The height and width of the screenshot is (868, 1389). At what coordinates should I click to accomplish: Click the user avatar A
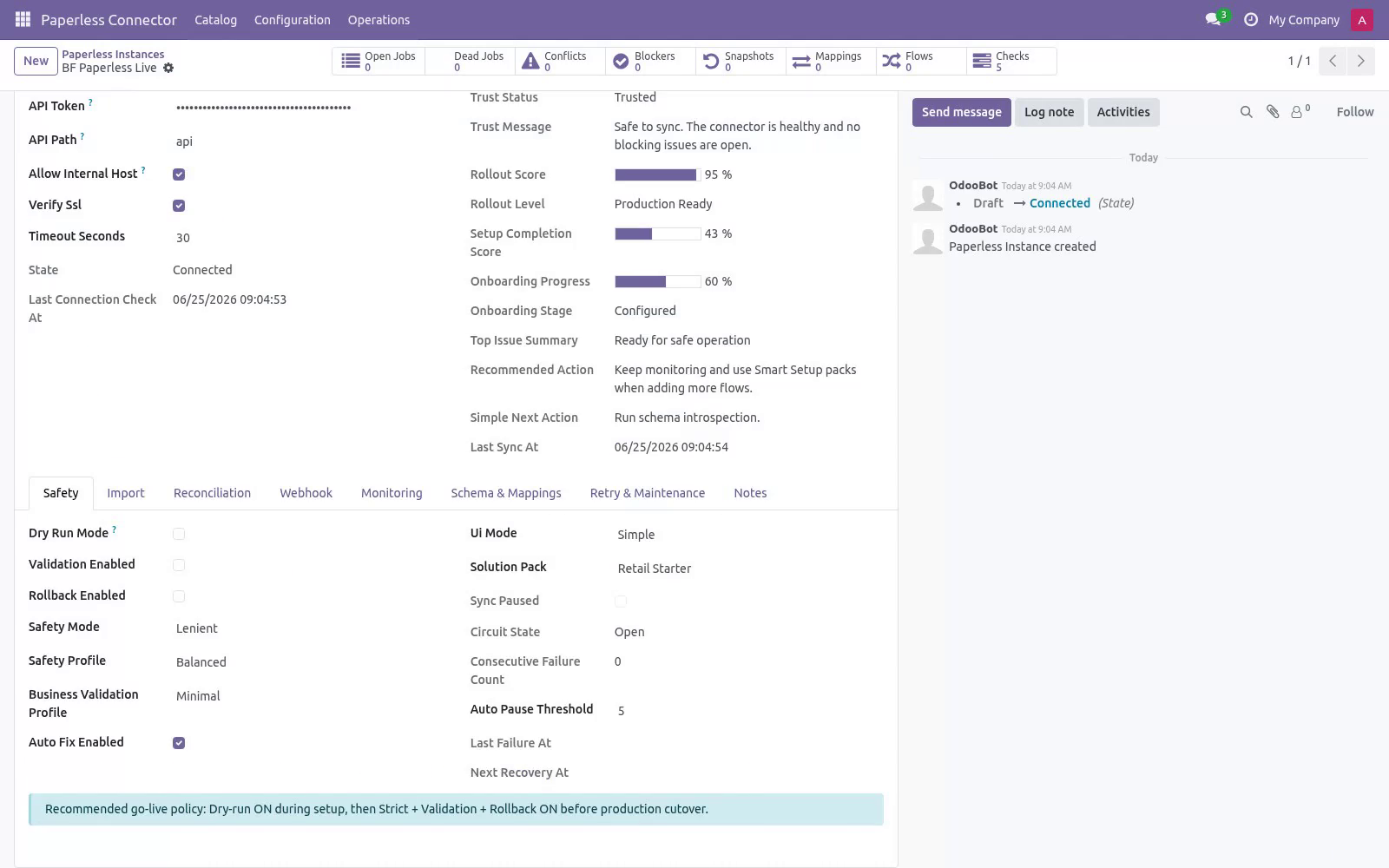click(1362, 20)
